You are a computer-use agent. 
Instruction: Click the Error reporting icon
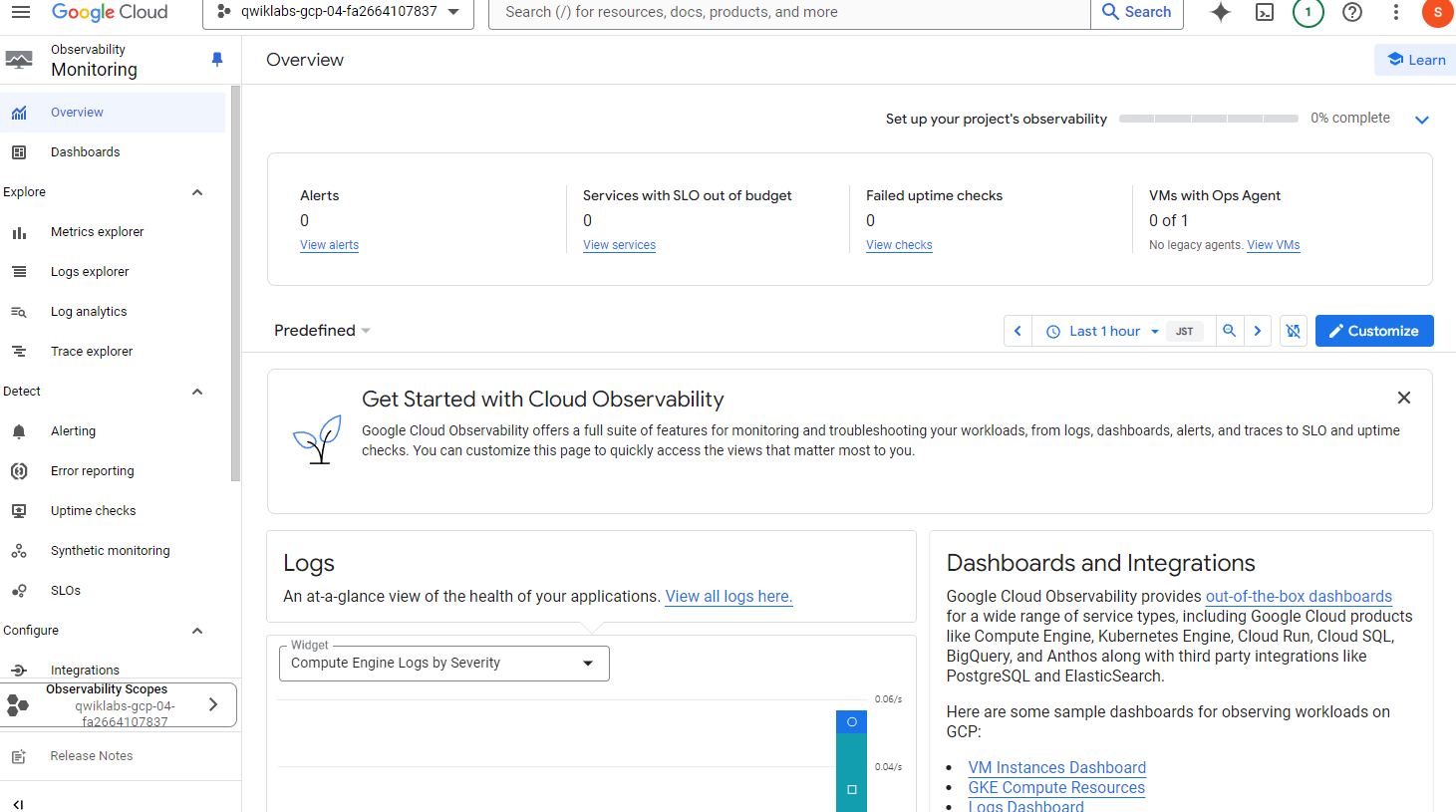tap(19, 471)
